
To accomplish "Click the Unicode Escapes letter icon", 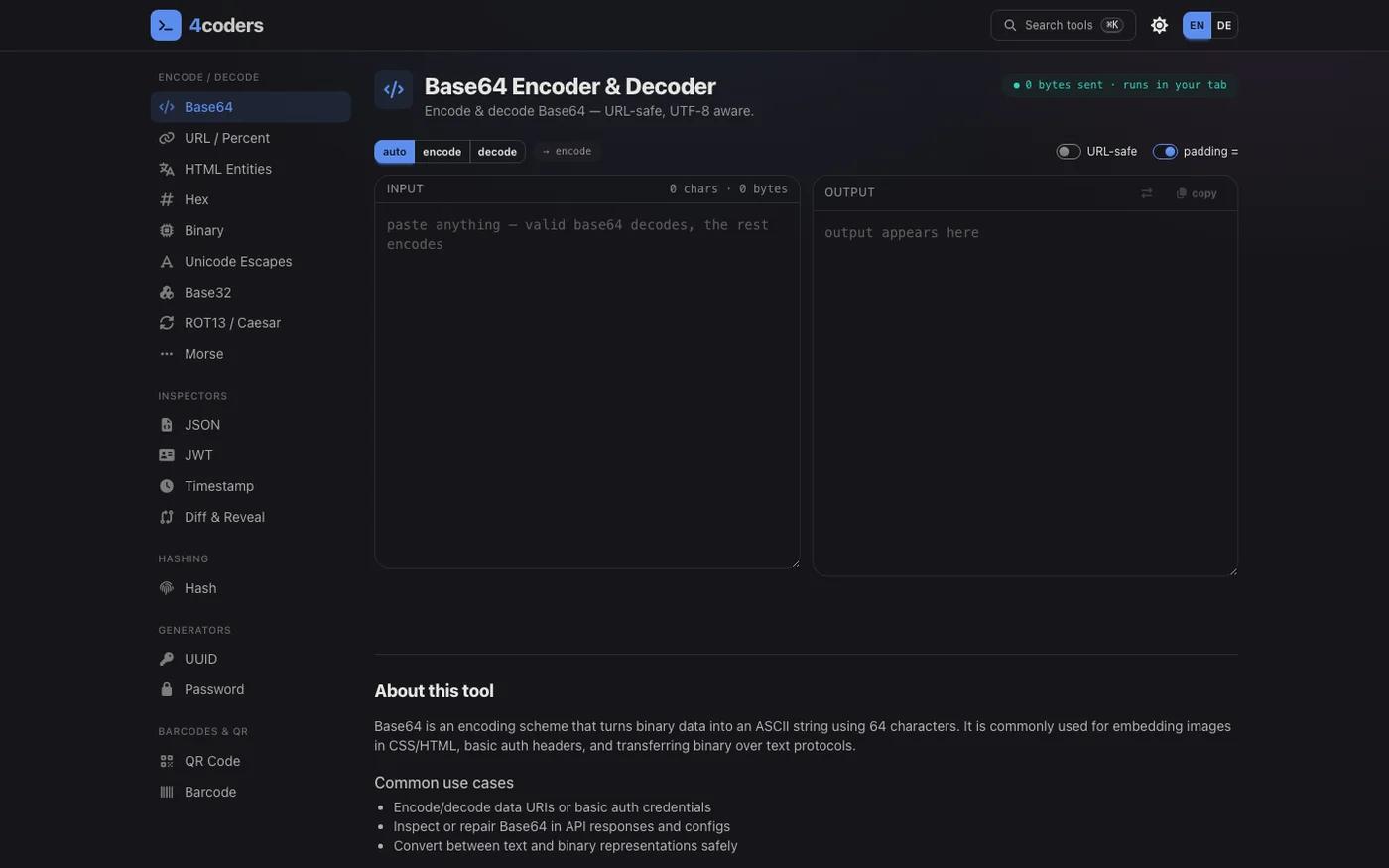I will pyautogui.click(x=167, y=261).
